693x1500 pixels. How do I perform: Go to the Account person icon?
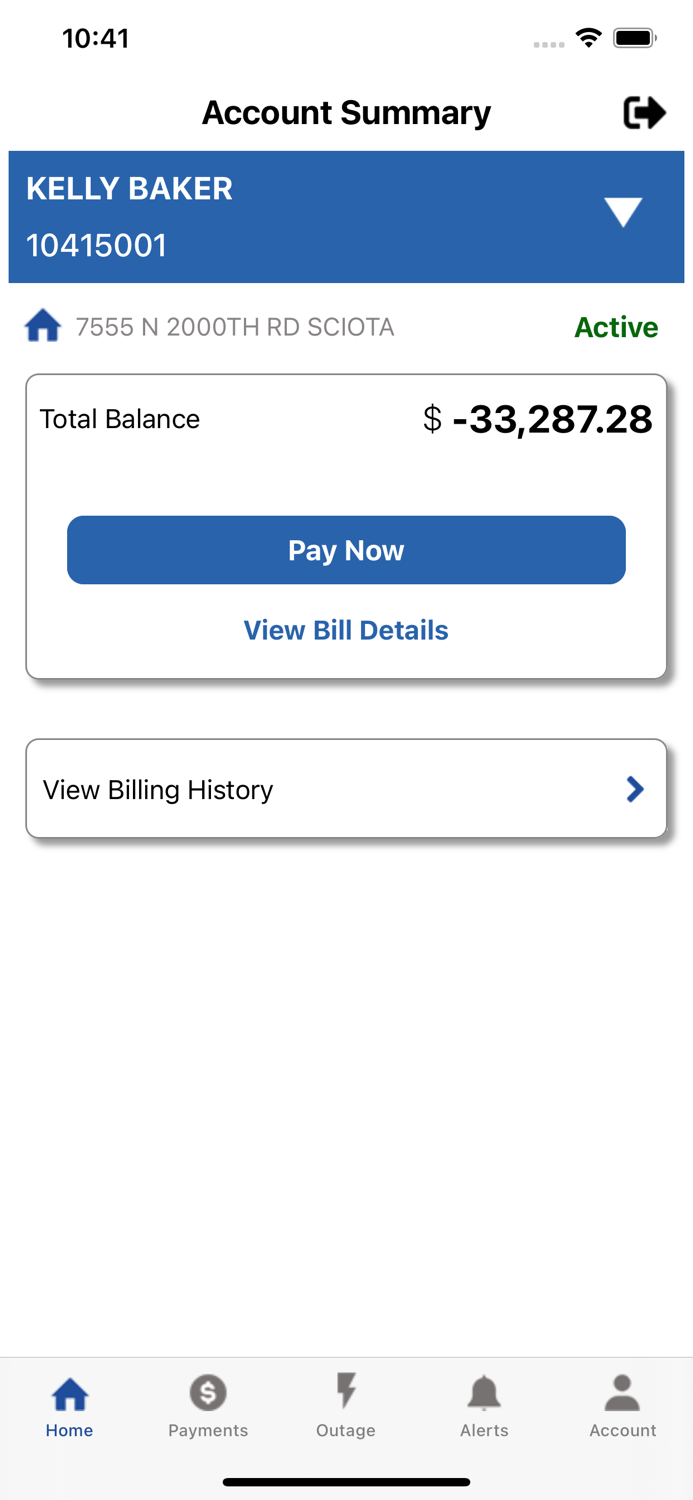click(x=622, y=1392)
